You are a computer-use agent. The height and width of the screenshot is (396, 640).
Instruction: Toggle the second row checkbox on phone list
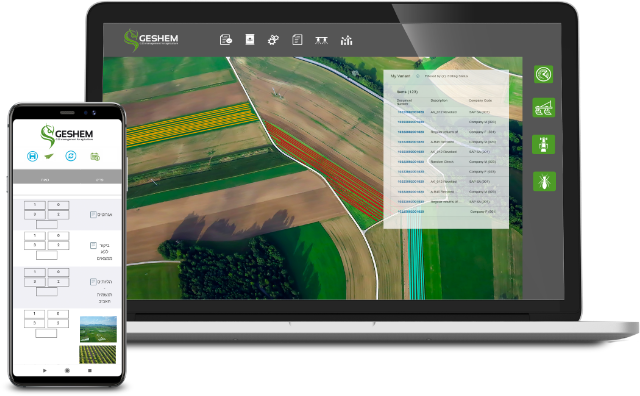[x=93, y=245]
